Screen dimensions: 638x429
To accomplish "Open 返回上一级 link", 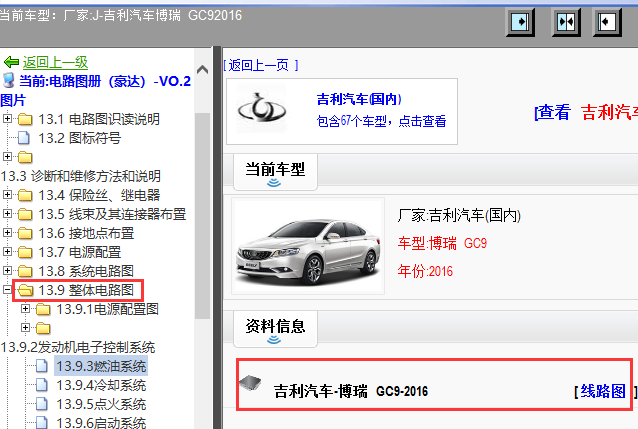I will (55, 62).
